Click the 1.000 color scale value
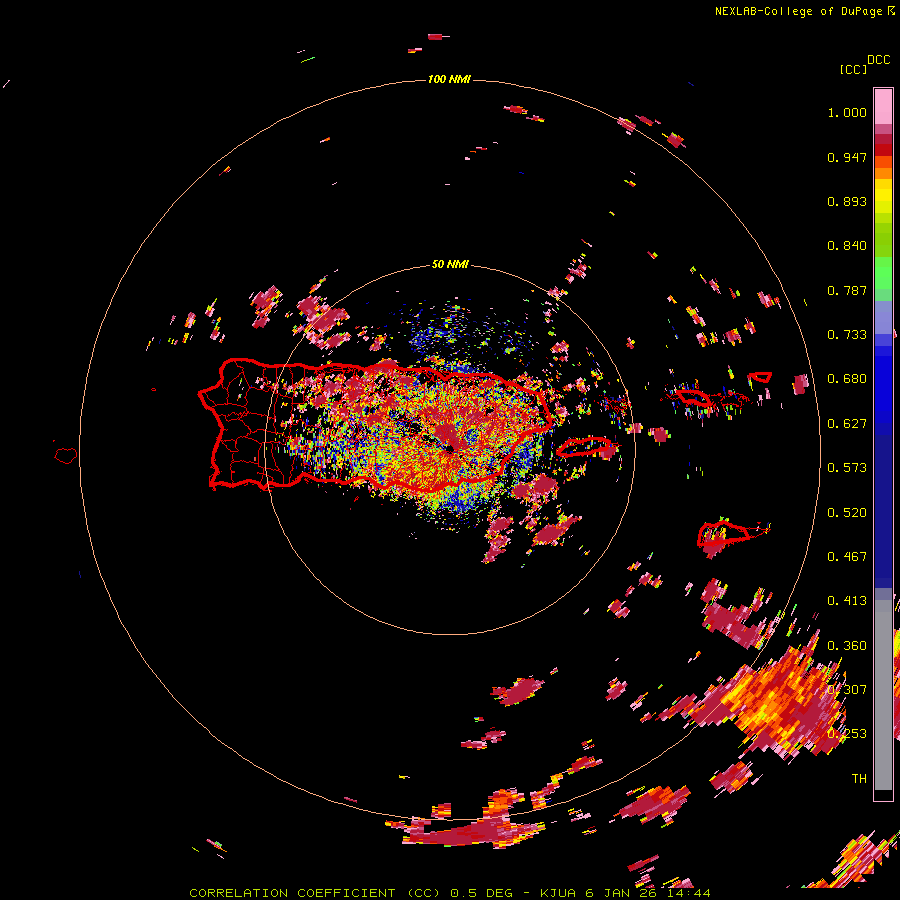Image resolution: width=900 pixels, height=900 pixels. click(847, 112)
